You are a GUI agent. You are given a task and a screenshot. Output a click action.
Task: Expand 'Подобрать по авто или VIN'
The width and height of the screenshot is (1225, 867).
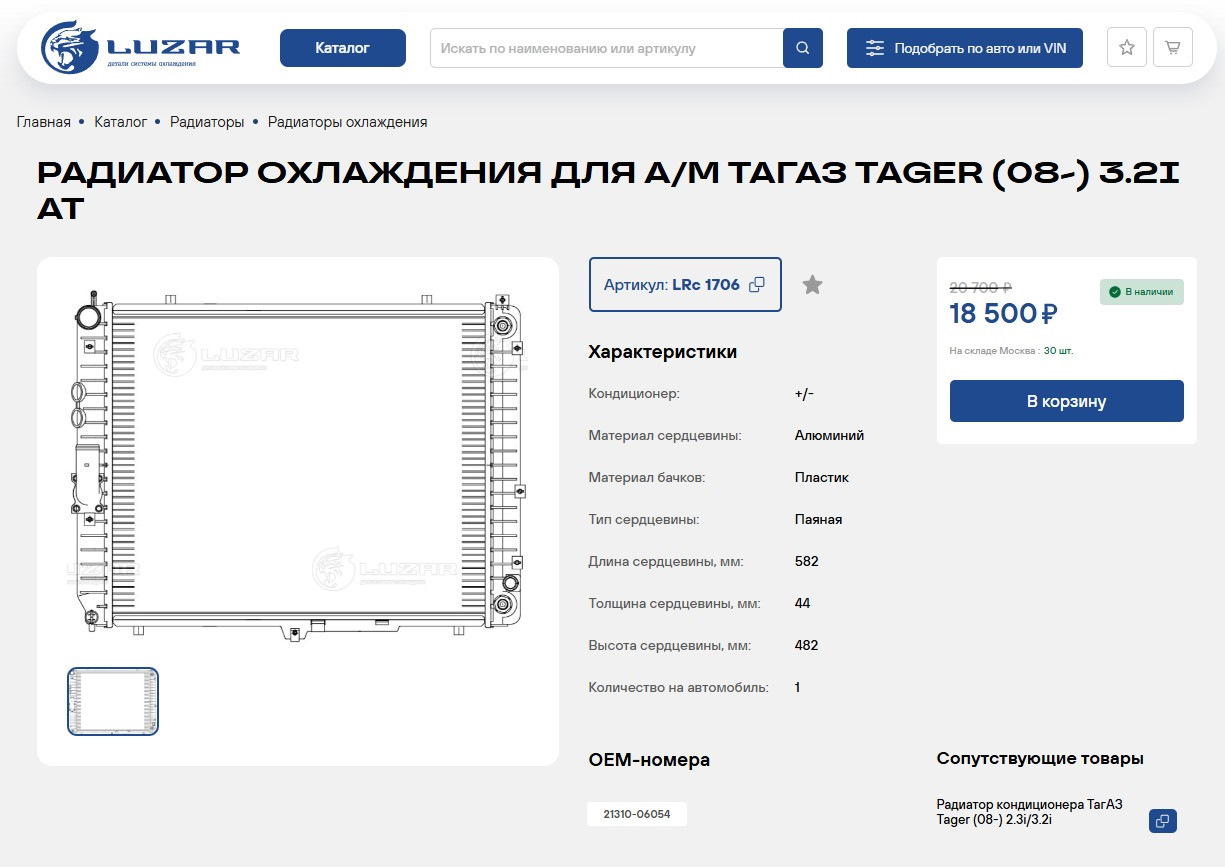click(964, 46)
